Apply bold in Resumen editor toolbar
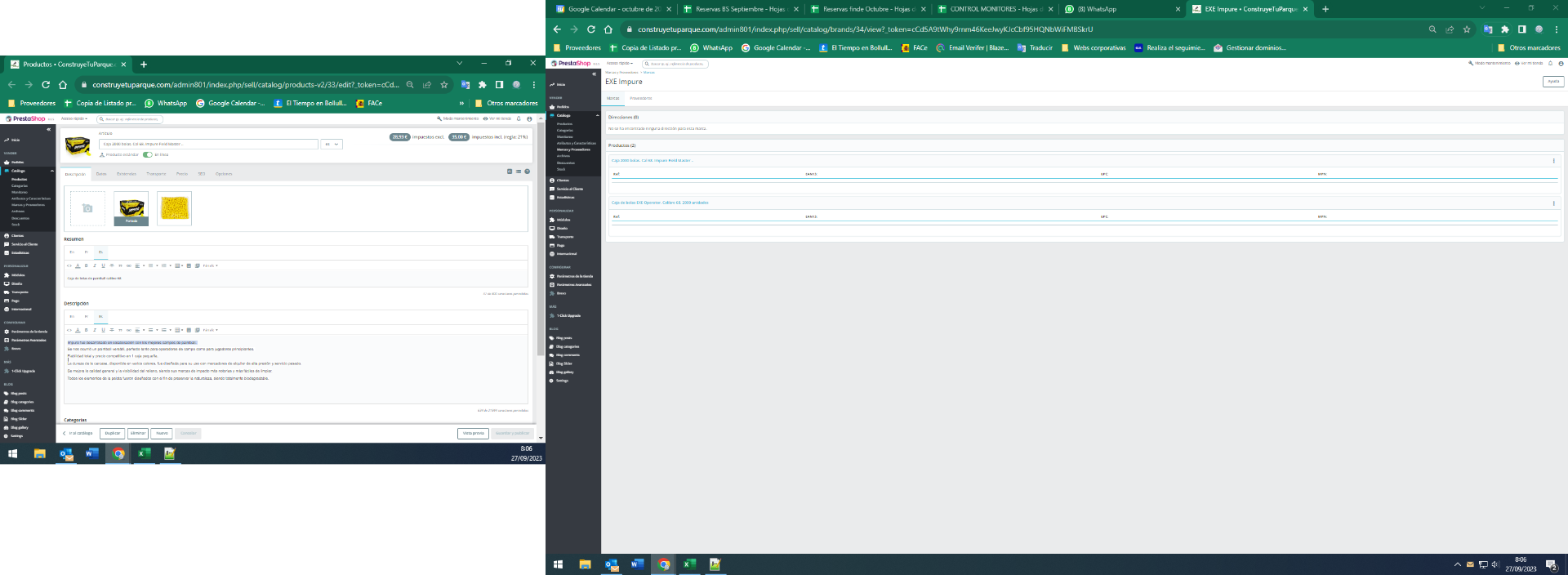This screenshot has width=1568, height=575. coord(87,265)
